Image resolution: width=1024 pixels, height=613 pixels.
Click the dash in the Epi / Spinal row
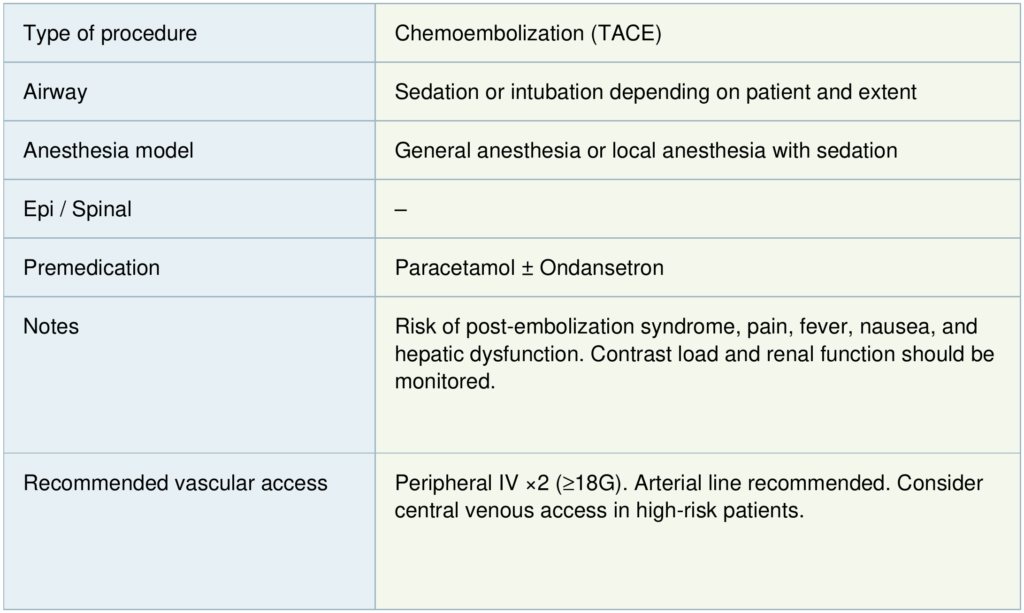401,210
